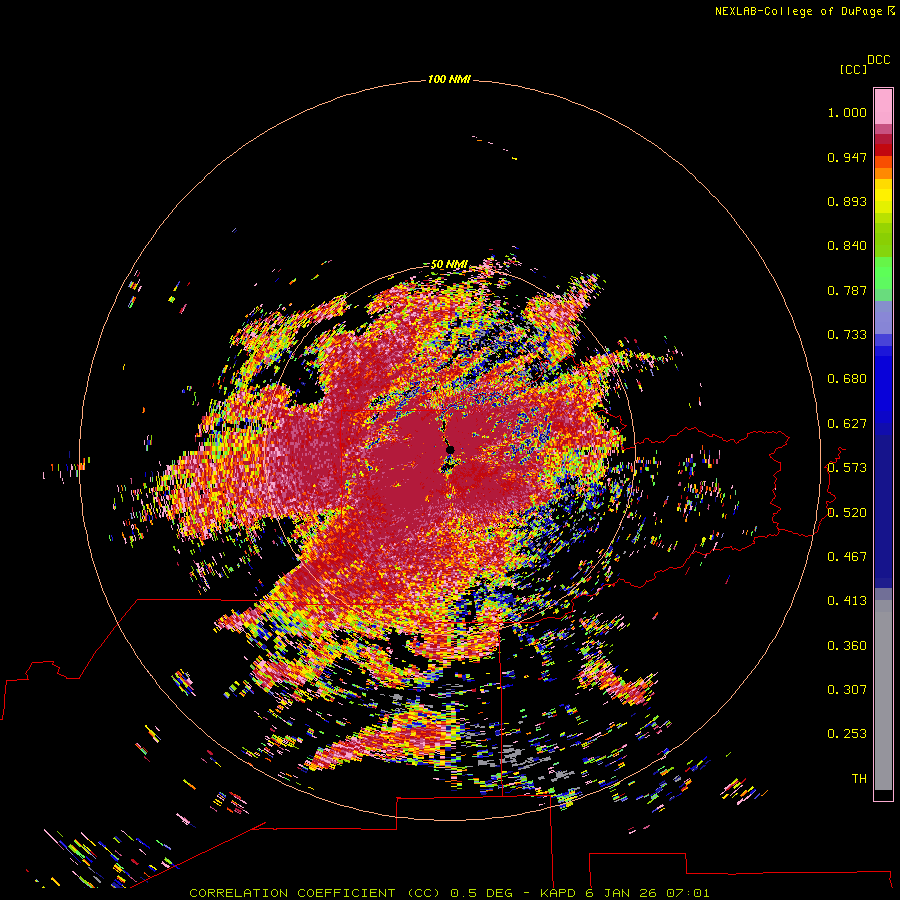Click the pink color band at legend top
The image size is (900, 900).
pos(883,106)
